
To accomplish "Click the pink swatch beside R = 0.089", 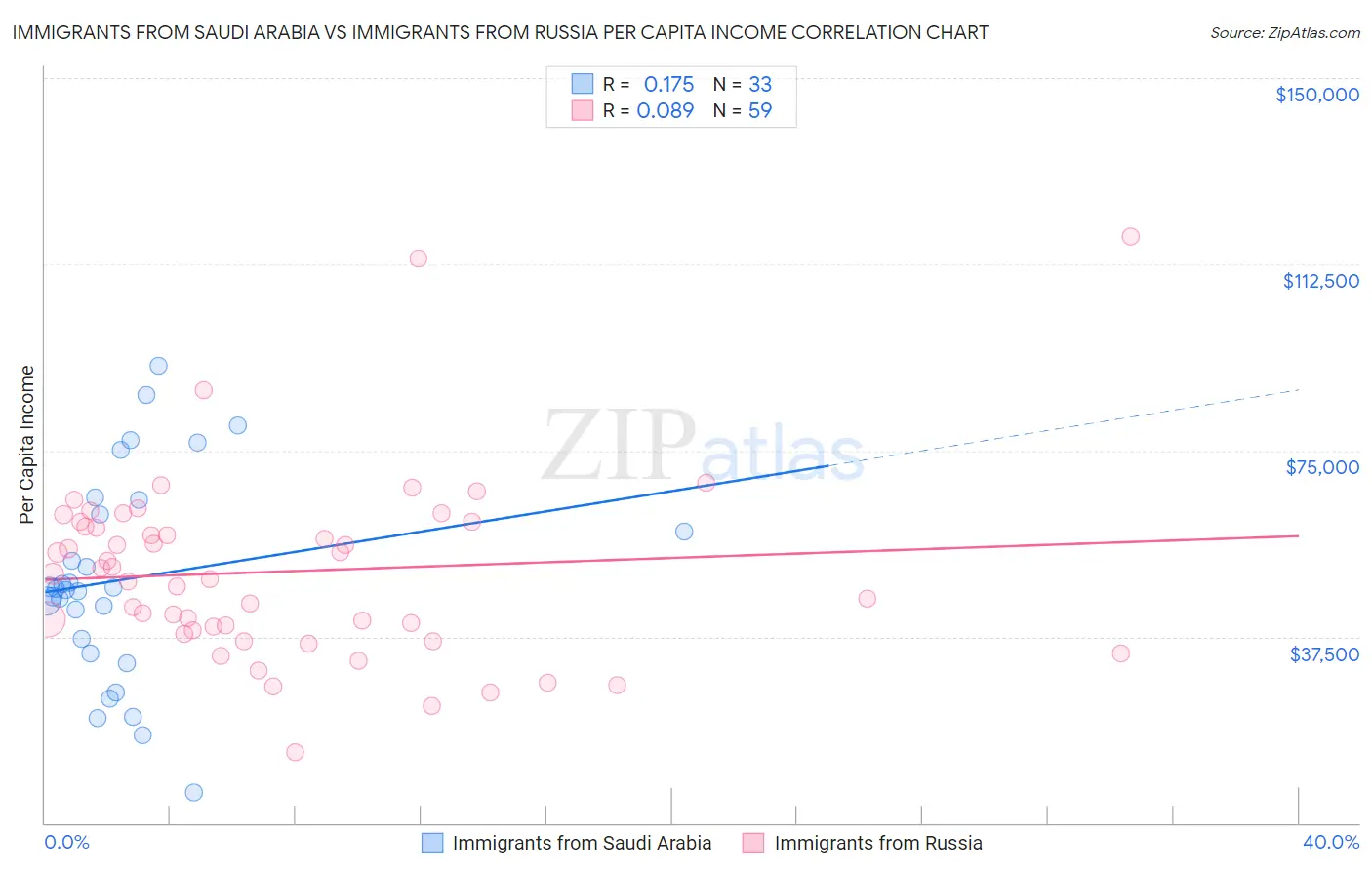I will [x=583, y=110].
